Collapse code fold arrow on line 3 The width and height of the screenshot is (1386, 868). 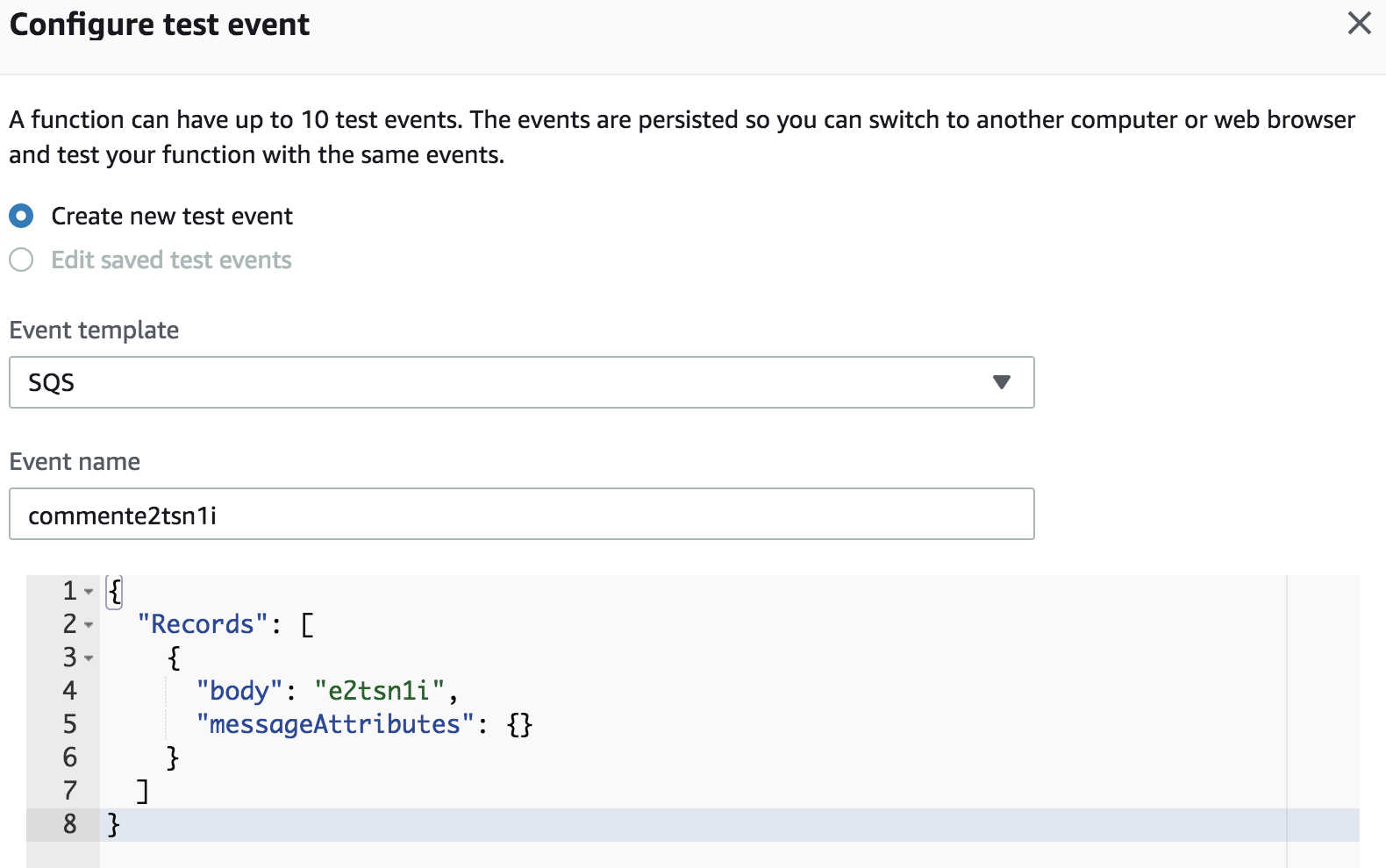pos(89,658)
